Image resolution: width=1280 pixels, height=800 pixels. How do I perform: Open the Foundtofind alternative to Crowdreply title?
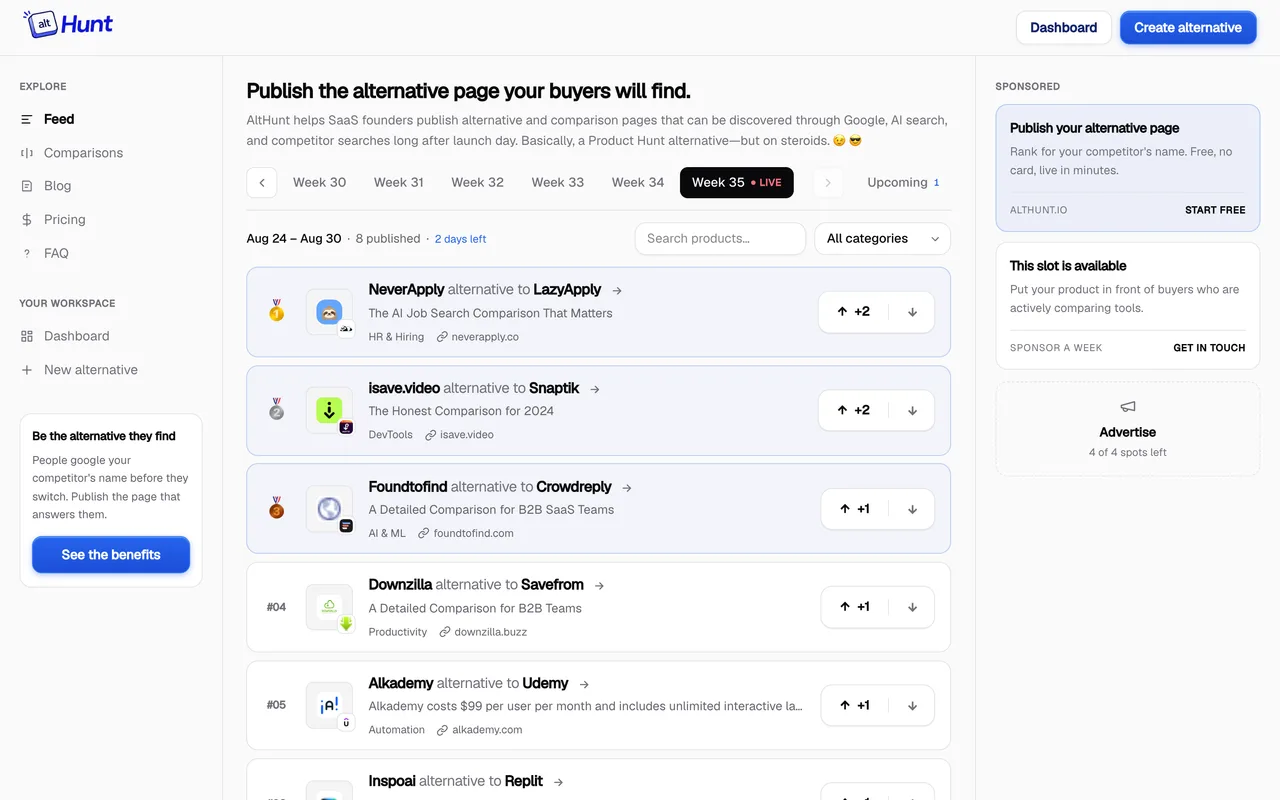click(x=490, y=487)
